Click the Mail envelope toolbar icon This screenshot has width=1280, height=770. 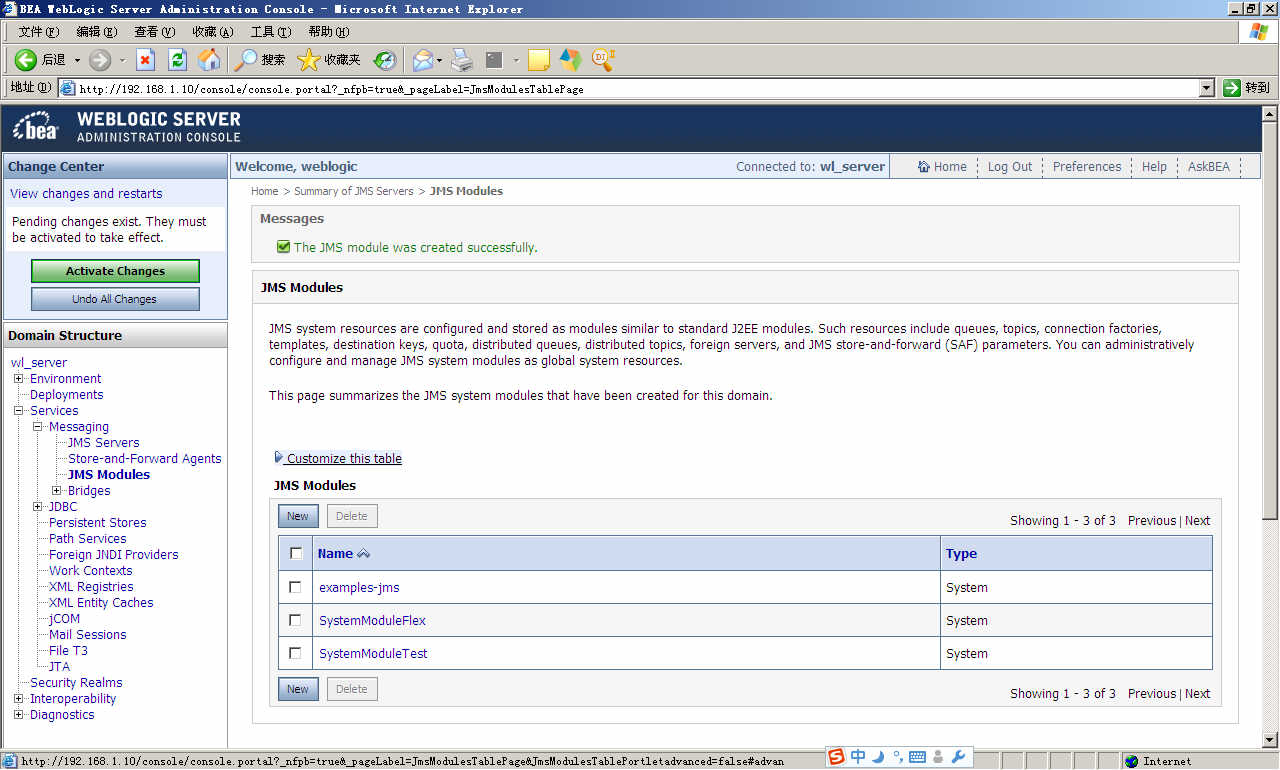(423, 60)
